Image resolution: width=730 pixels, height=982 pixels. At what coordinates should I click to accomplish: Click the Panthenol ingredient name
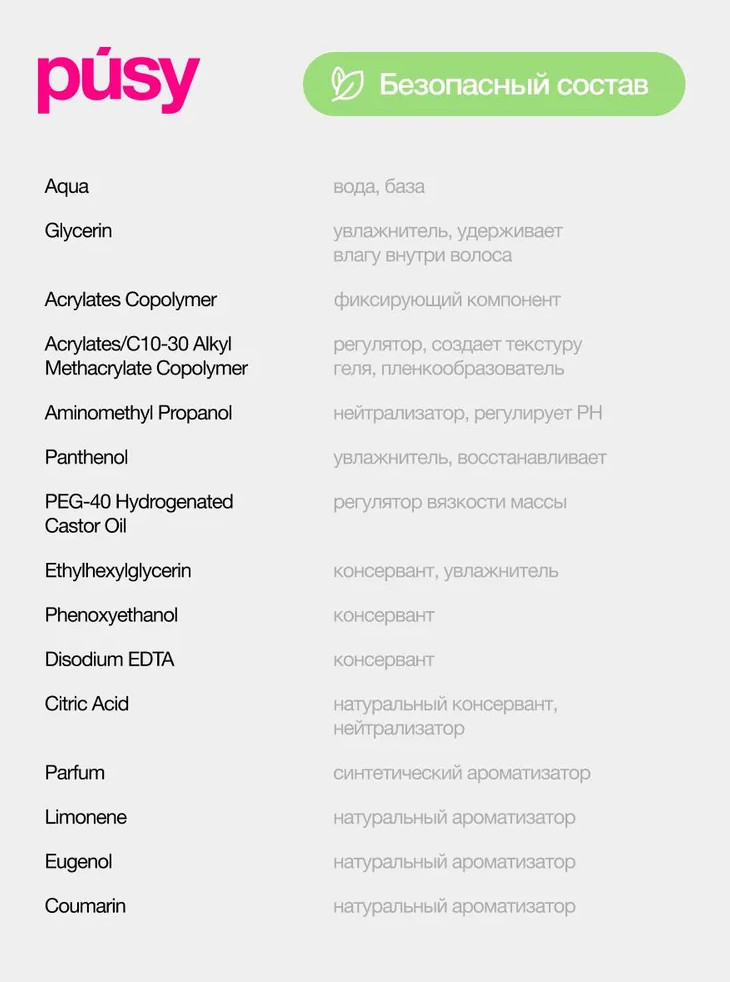point(87,457)
